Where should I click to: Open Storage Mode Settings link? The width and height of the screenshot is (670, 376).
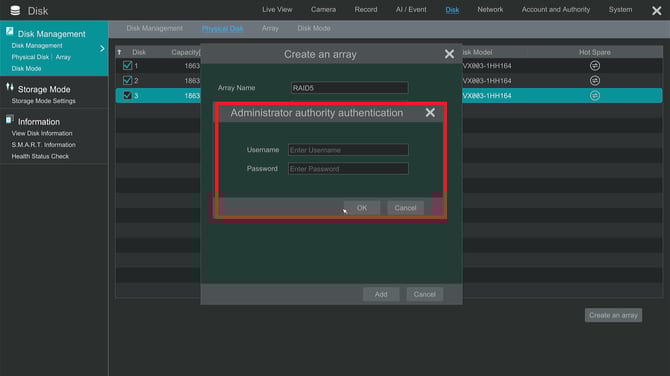[x=43, y=101]
